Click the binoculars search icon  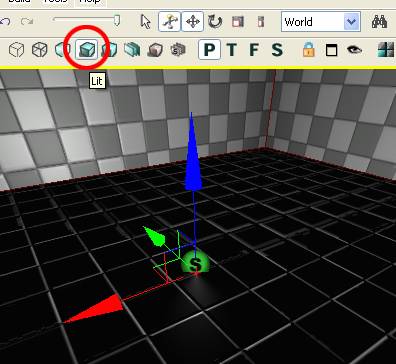click(x=379, y=22)
